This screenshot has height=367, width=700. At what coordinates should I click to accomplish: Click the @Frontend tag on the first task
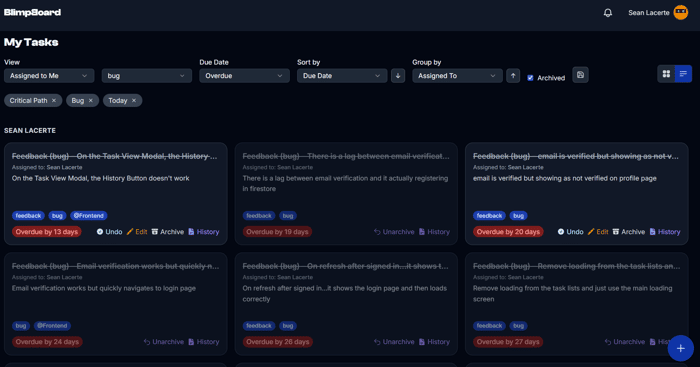(88, 216)
